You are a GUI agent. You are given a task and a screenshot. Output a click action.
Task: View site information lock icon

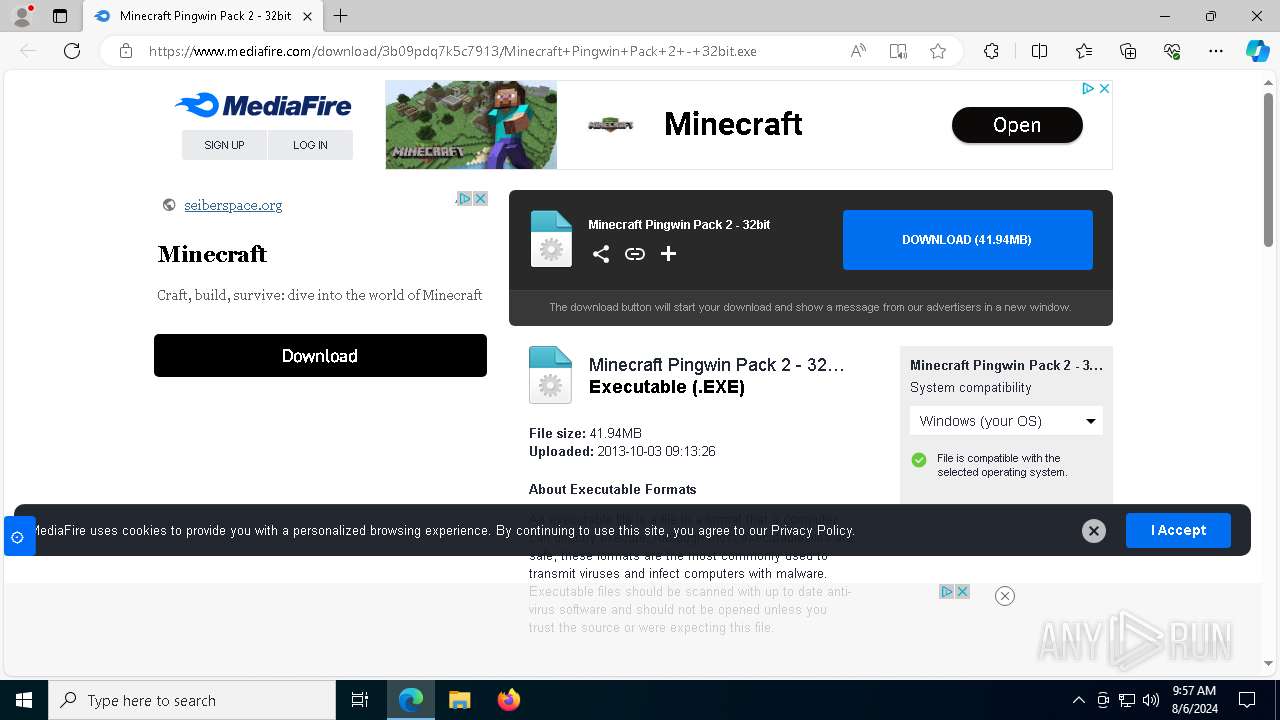point(126,51)
